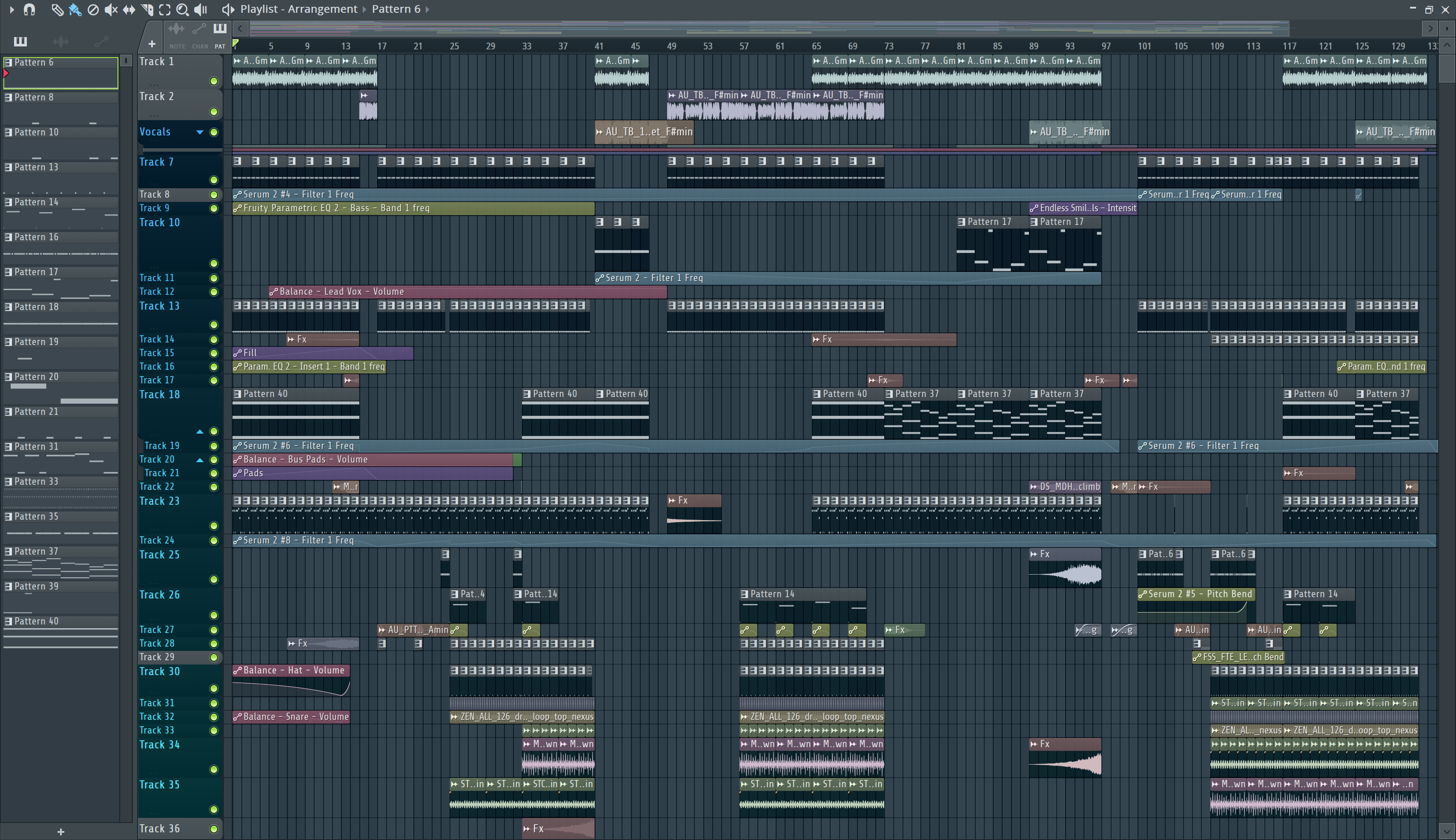
Task: Mute Track 2 using its green light
Action: pyautogui.click(x=214, y=112)
